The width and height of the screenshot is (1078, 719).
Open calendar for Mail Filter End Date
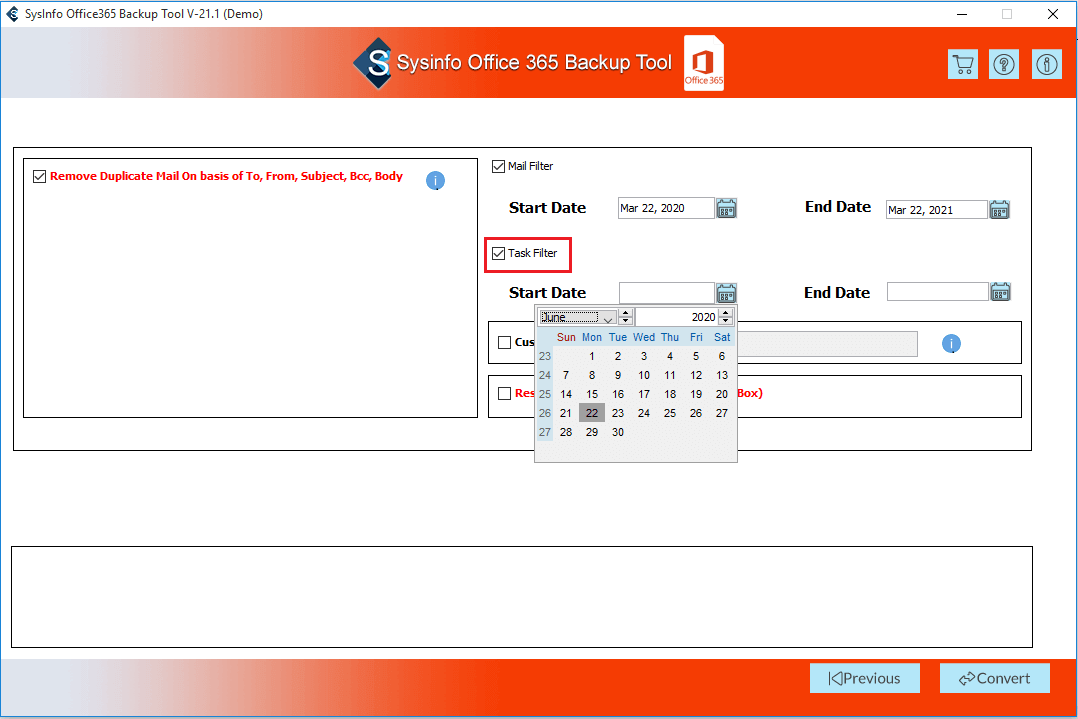[1000, 210]
